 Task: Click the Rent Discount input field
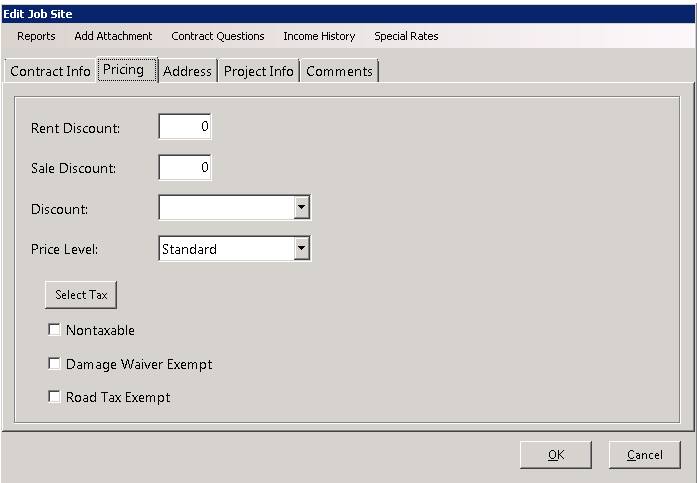click(185, 127)
